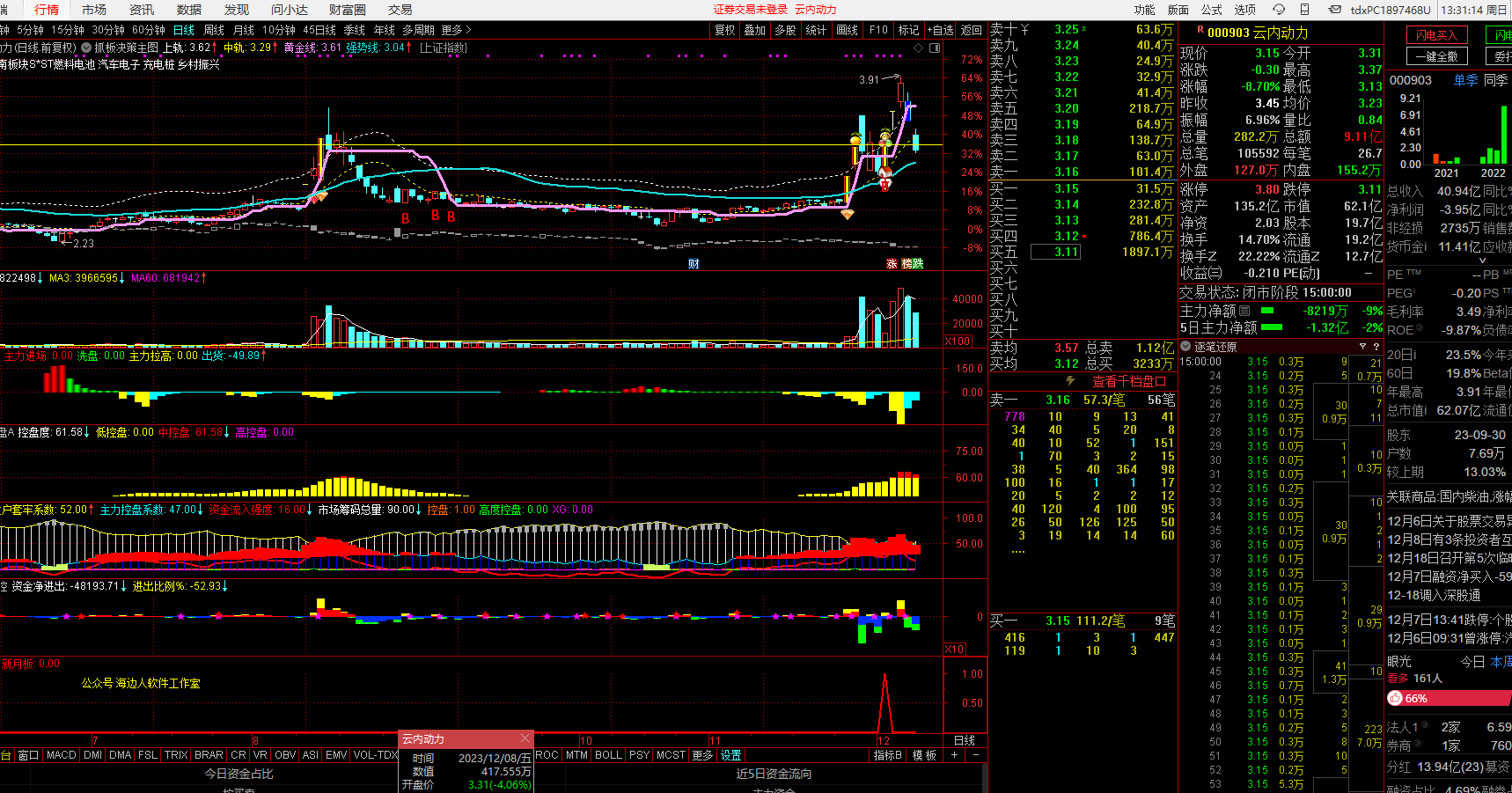Select the 日线 period tab

[184, 30]
